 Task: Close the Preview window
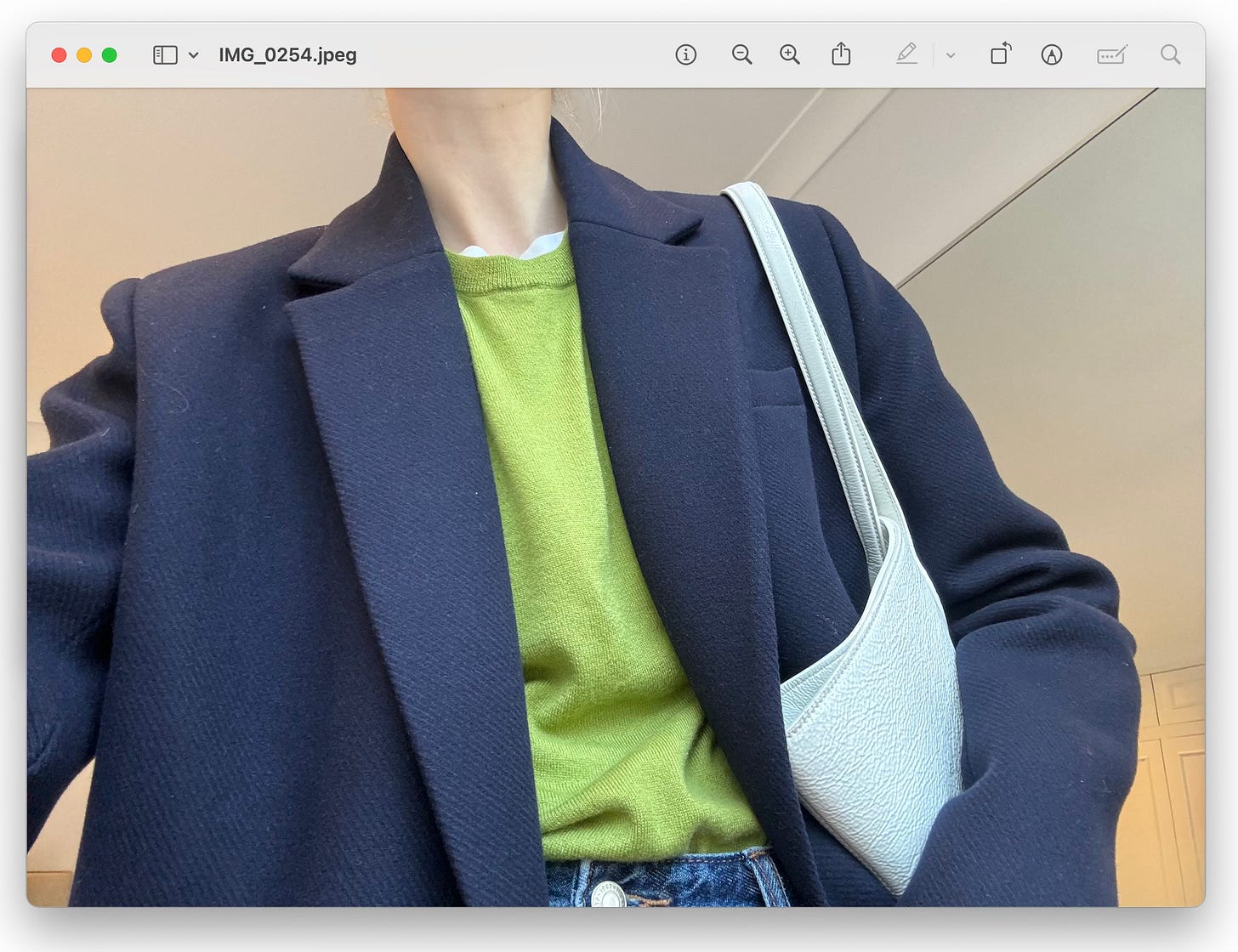pyautogui.click(x=59, y=55)
